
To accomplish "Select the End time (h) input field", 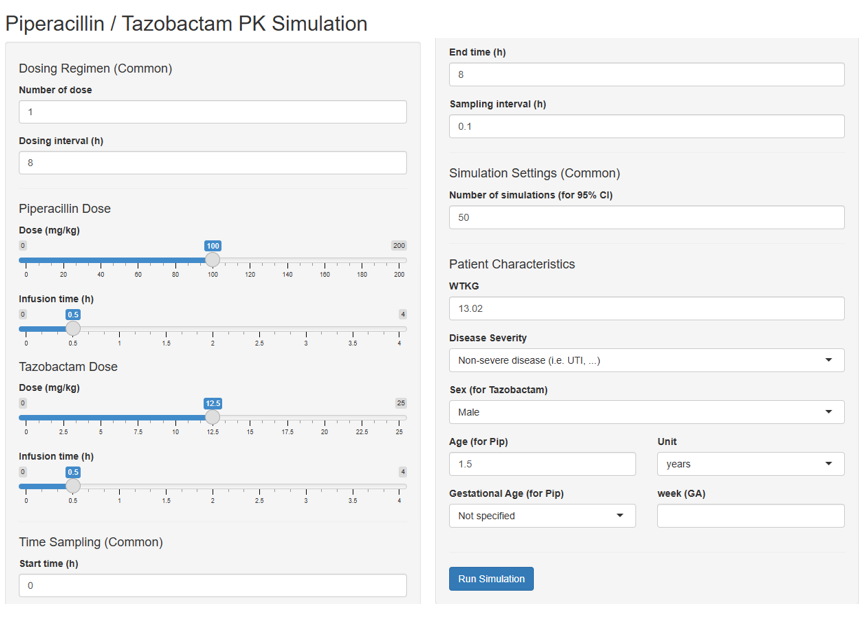I will tap(646, 75).
